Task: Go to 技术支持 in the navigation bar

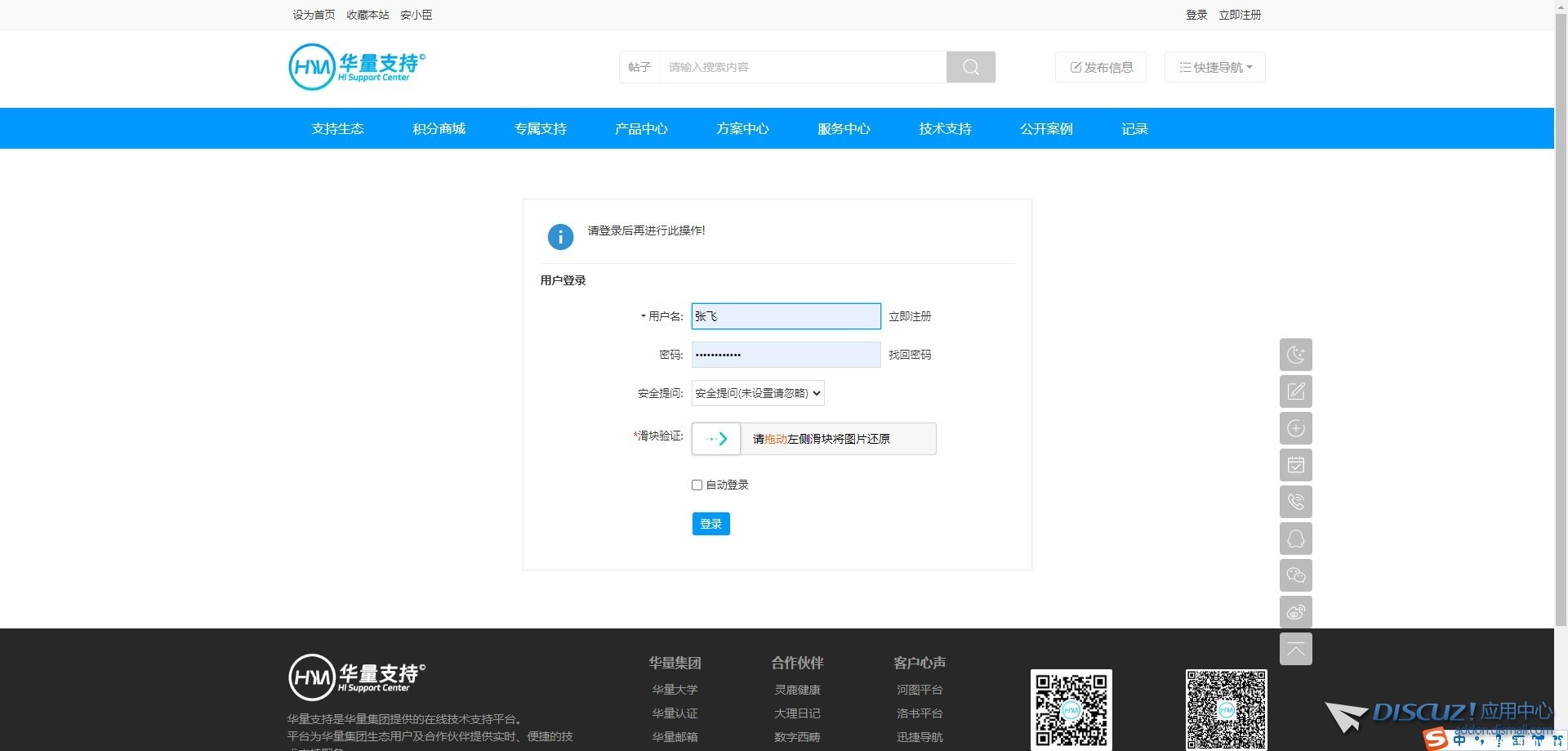Action: [945, 129]
